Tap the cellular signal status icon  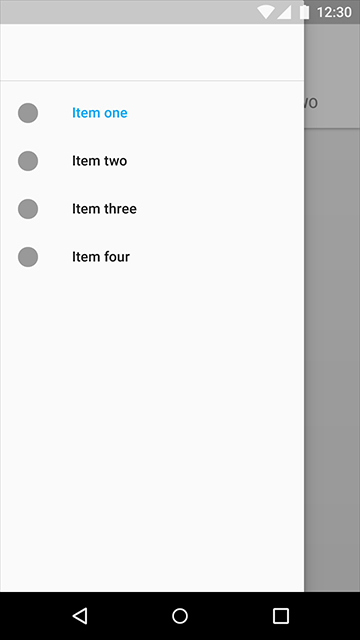284,12
